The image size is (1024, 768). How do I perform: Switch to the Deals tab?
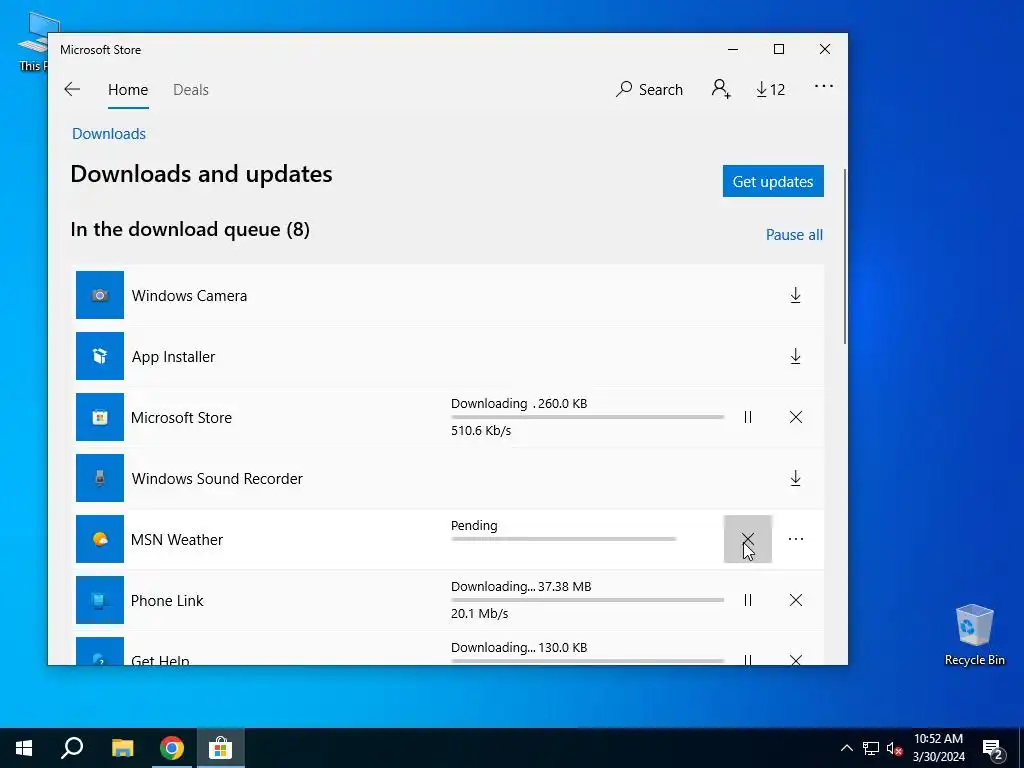click(x=191, y=90)
